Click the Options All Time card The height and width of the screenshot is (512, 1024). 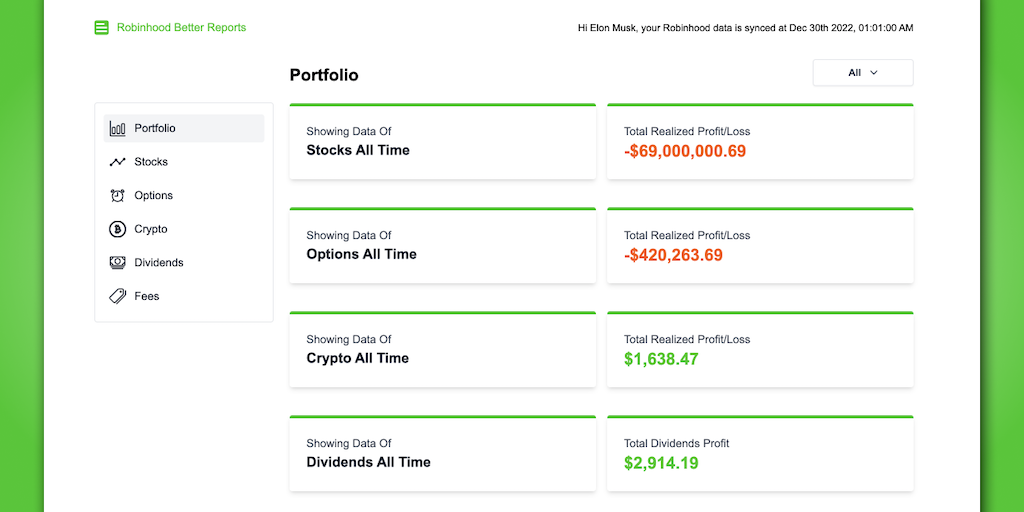click(442, 246)
